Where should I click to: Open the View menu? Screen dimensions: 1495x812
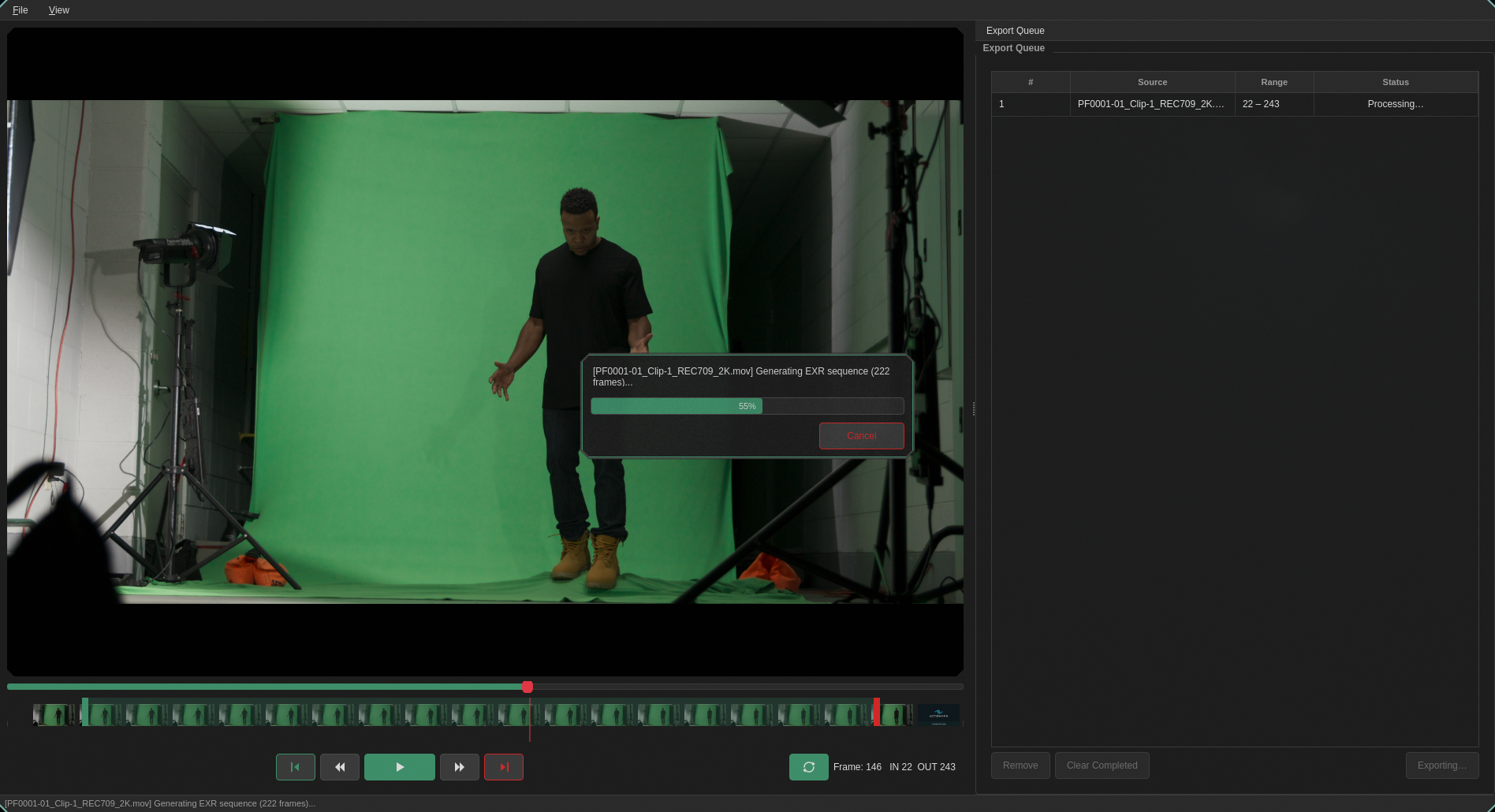(x=59, y=10)
